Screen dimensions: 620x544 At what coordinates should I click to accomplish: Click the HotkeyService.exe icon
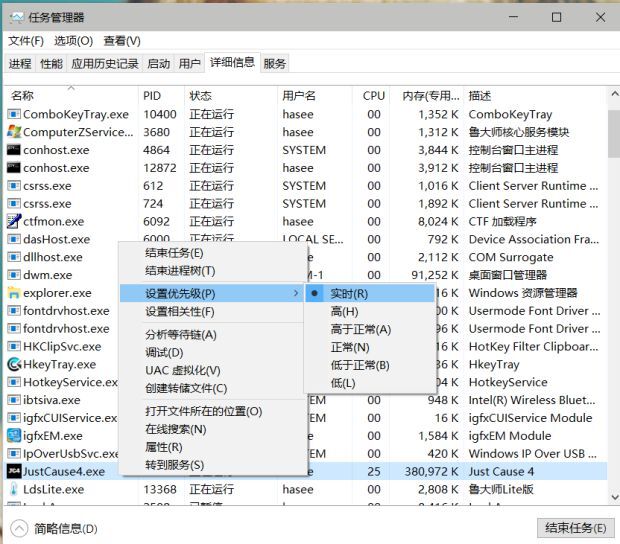click(14, 382)
